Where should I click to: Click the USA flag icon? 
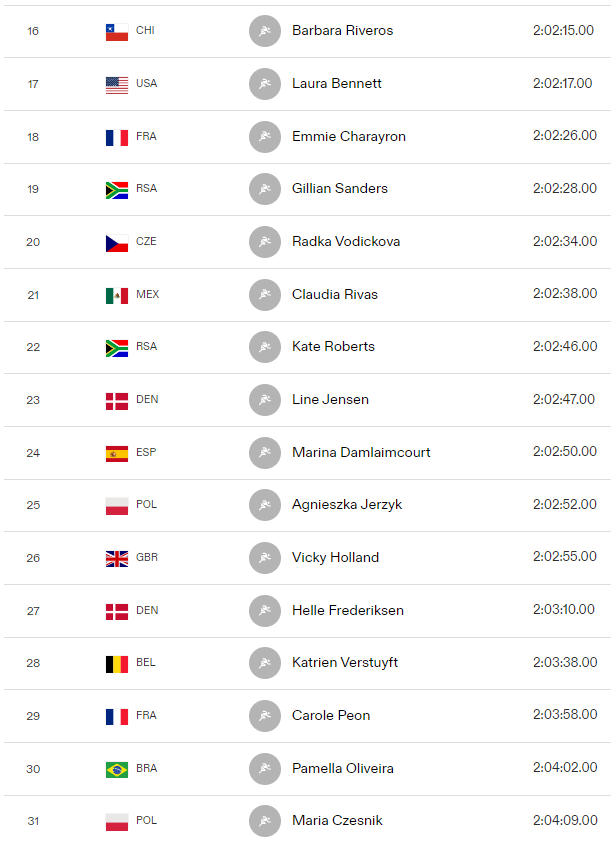[x=117, y=85]
